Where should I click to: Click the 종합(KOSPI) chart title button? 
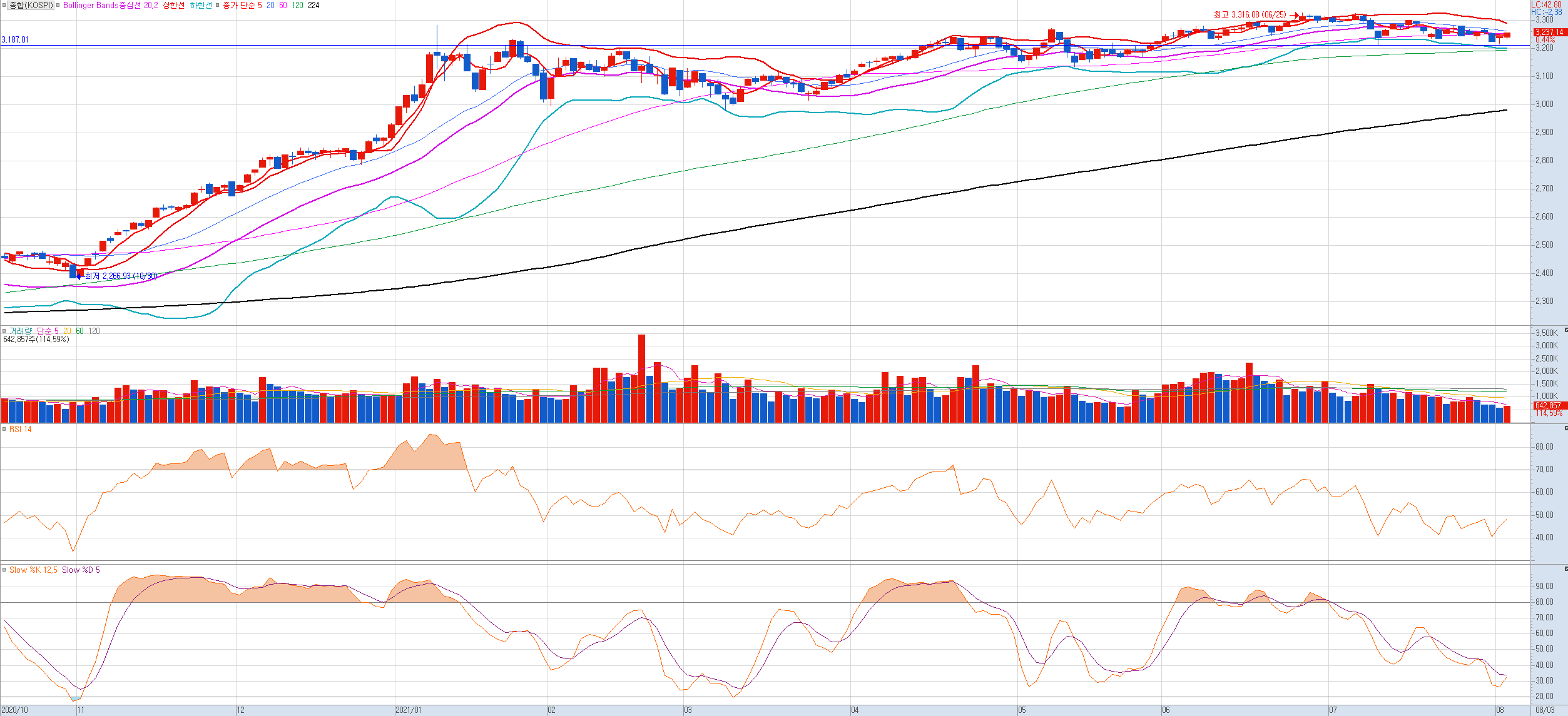click(x=31, y=5)
